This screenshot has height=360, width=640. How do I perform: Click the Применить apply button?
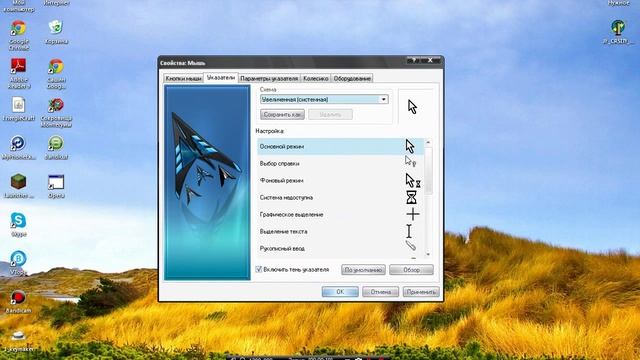coord(421,292)
